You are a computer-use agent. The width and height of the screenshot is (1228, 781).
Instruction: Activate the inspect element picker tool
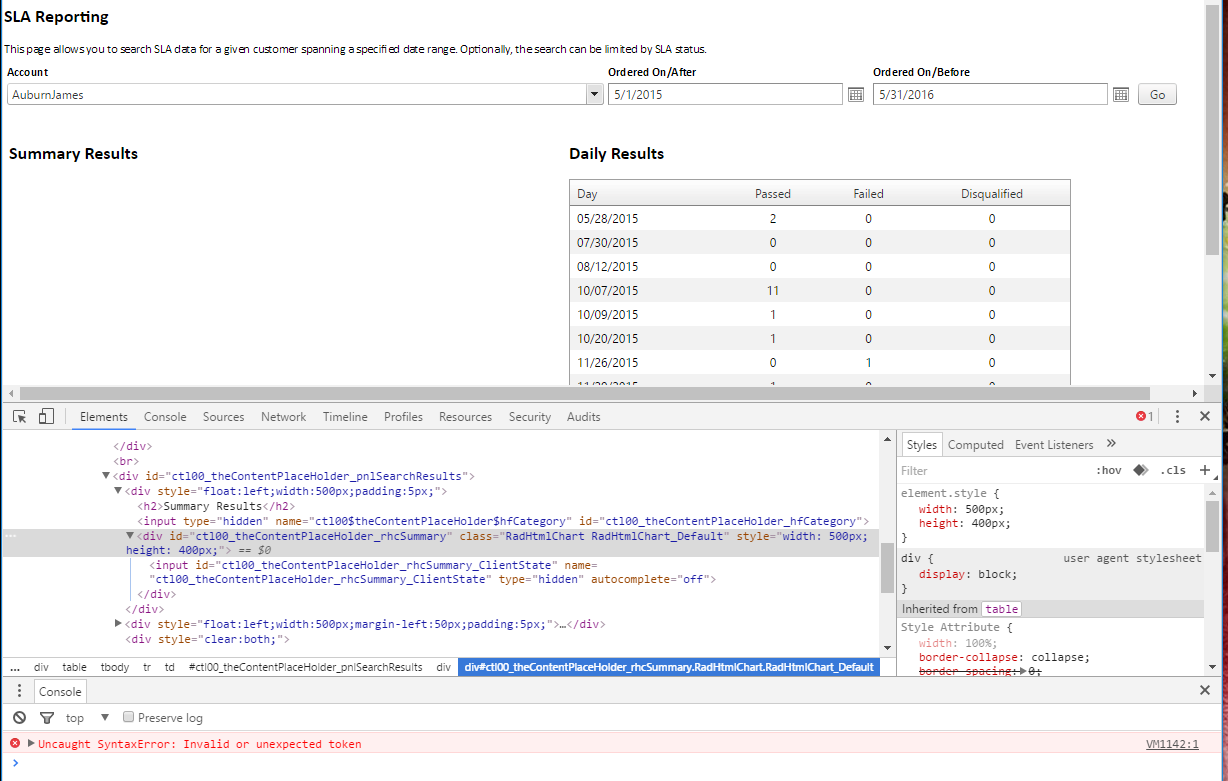tap(19, 417)
